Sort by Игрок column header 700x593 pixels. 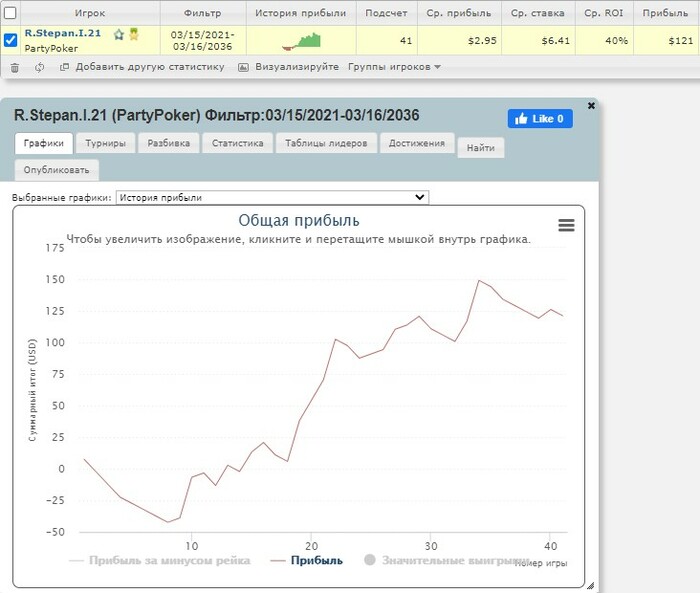point(90,13)
